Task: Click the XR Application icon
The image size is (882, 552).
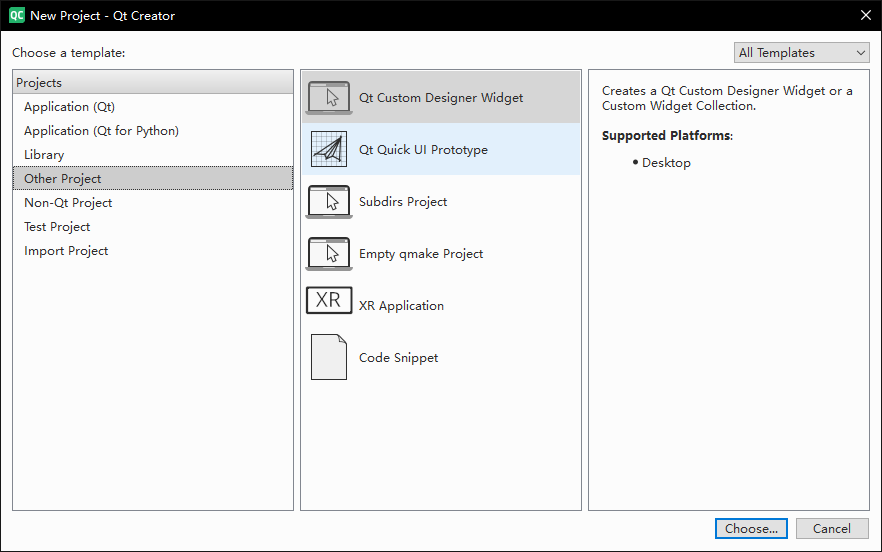Action: (329, 300)
